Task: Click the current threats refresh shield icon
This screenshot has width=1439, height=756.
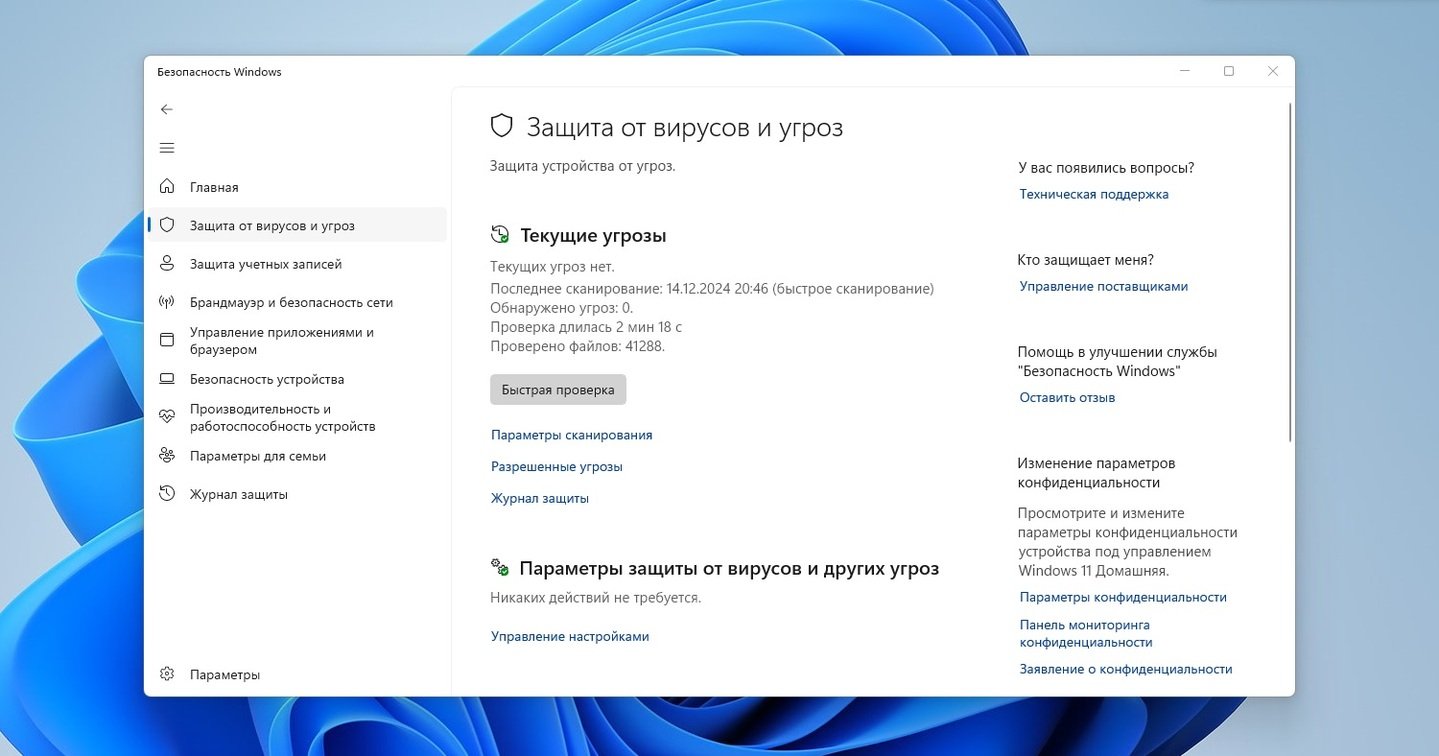Action: tap(500, 235)
